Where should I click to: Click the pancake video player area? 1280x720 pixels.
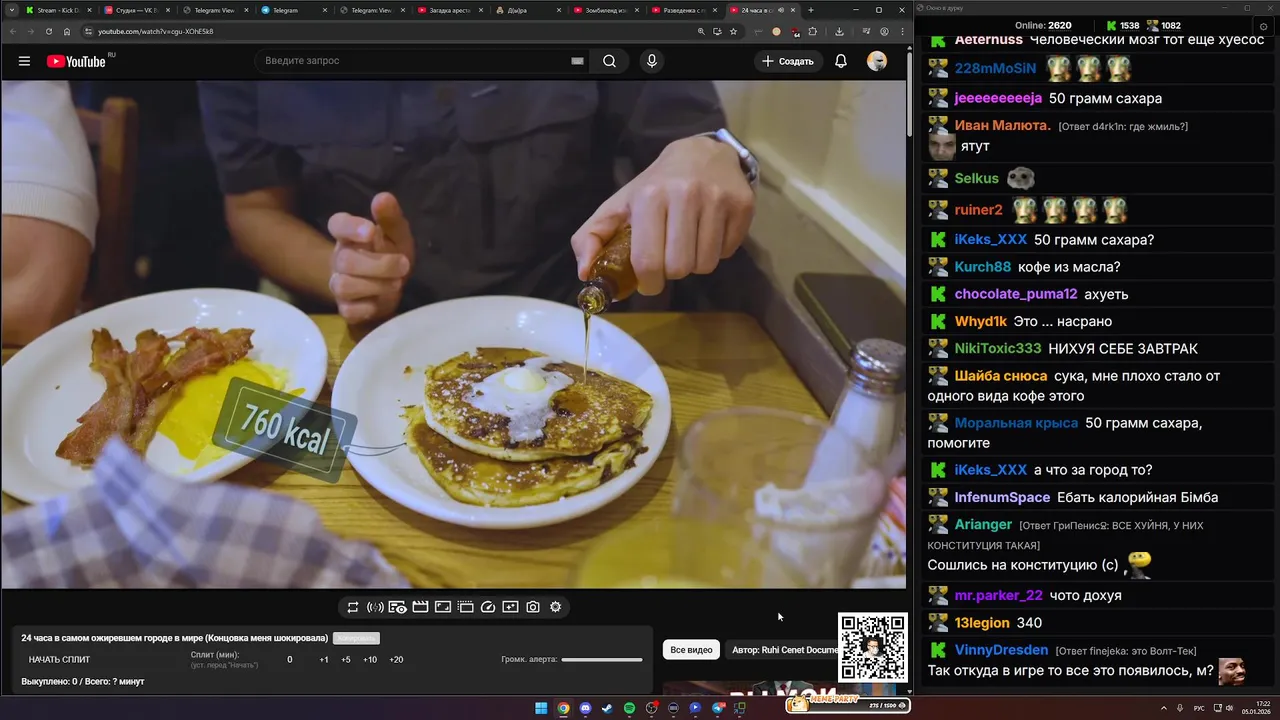click(x=453, y=334)
